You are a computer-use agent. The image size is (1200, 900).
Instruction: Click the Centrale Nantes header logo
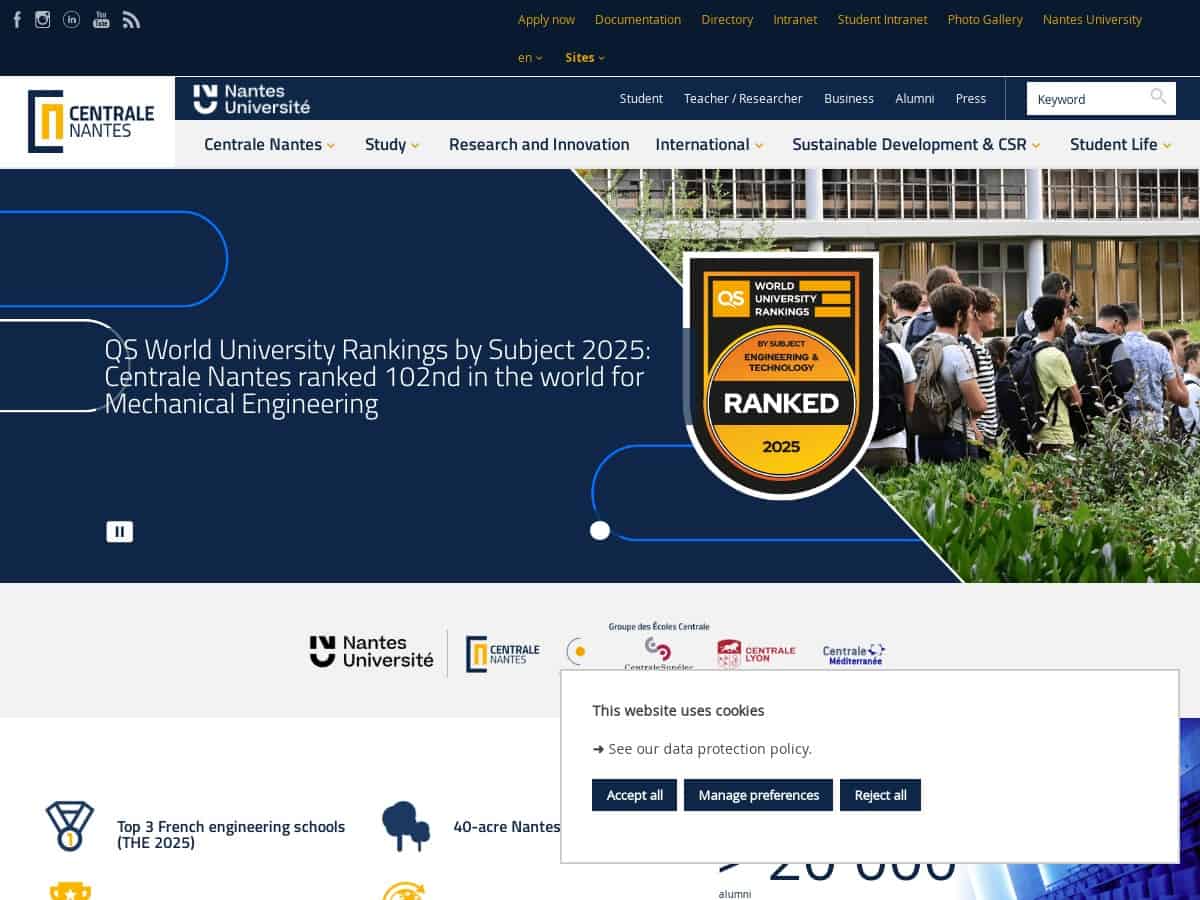click(90, 121)
